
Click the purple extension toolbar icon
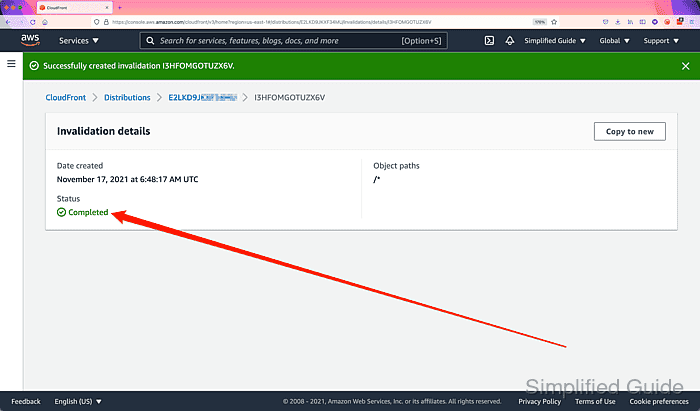click(x=655, y=22)
